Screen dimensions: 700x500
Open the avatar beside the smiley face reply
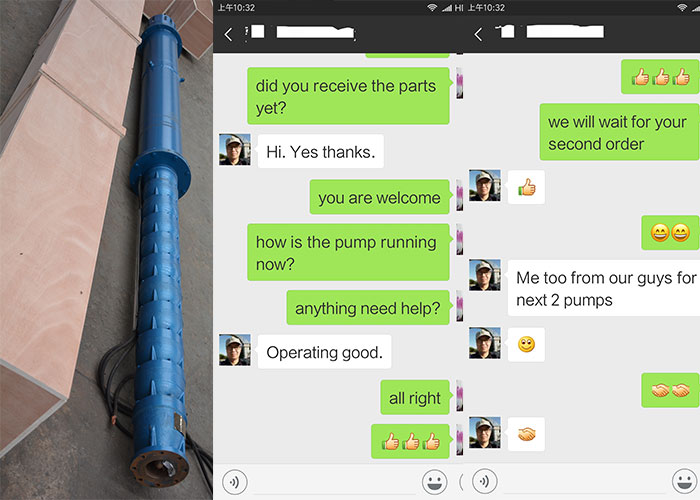(485, 343)
